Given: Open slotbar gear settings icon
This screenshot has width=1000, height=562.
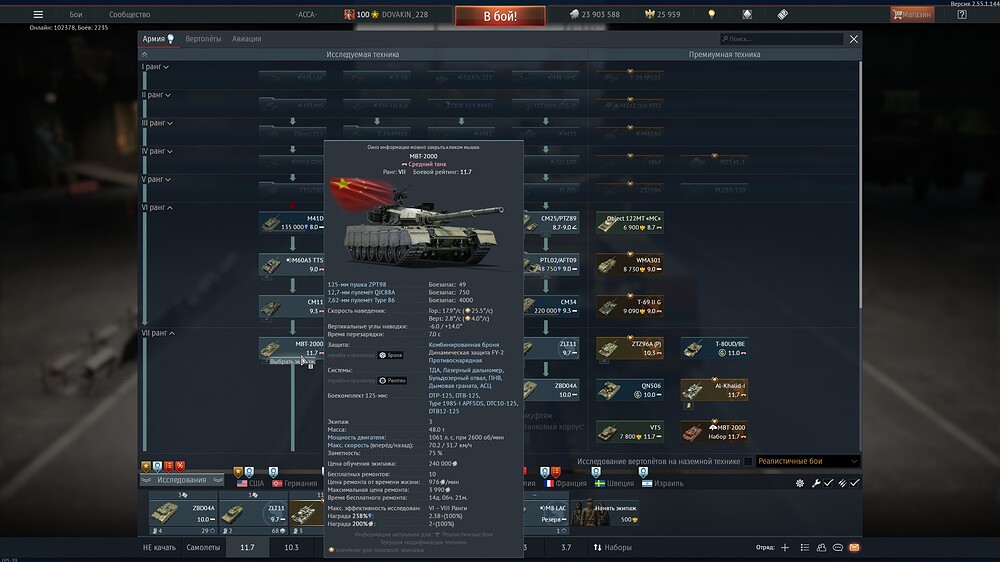Looking at the screenshot, I should (x=800, y=484).
